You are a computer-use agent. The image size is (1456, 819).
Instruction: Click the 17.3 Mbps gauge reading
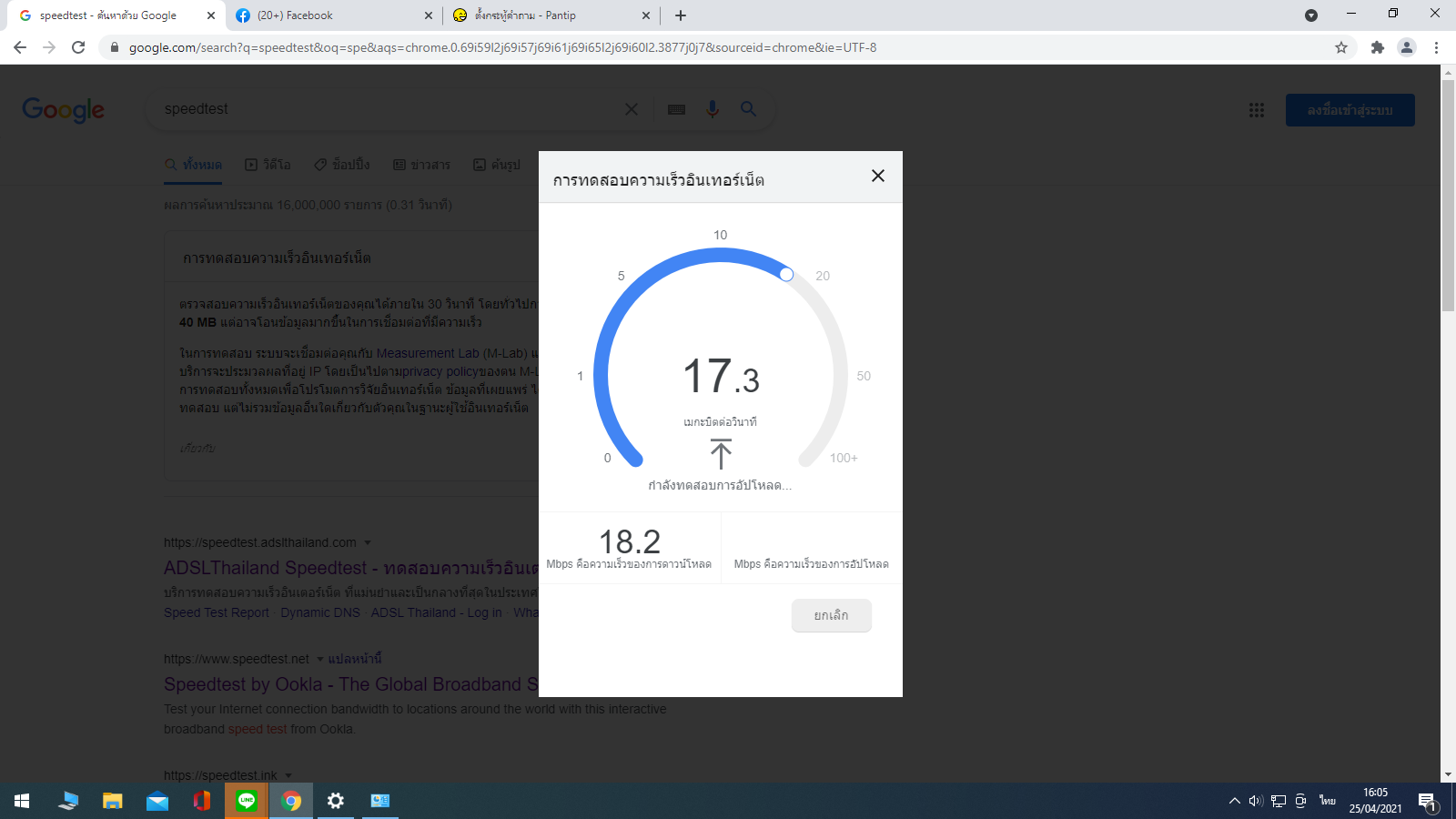point(721,377)
